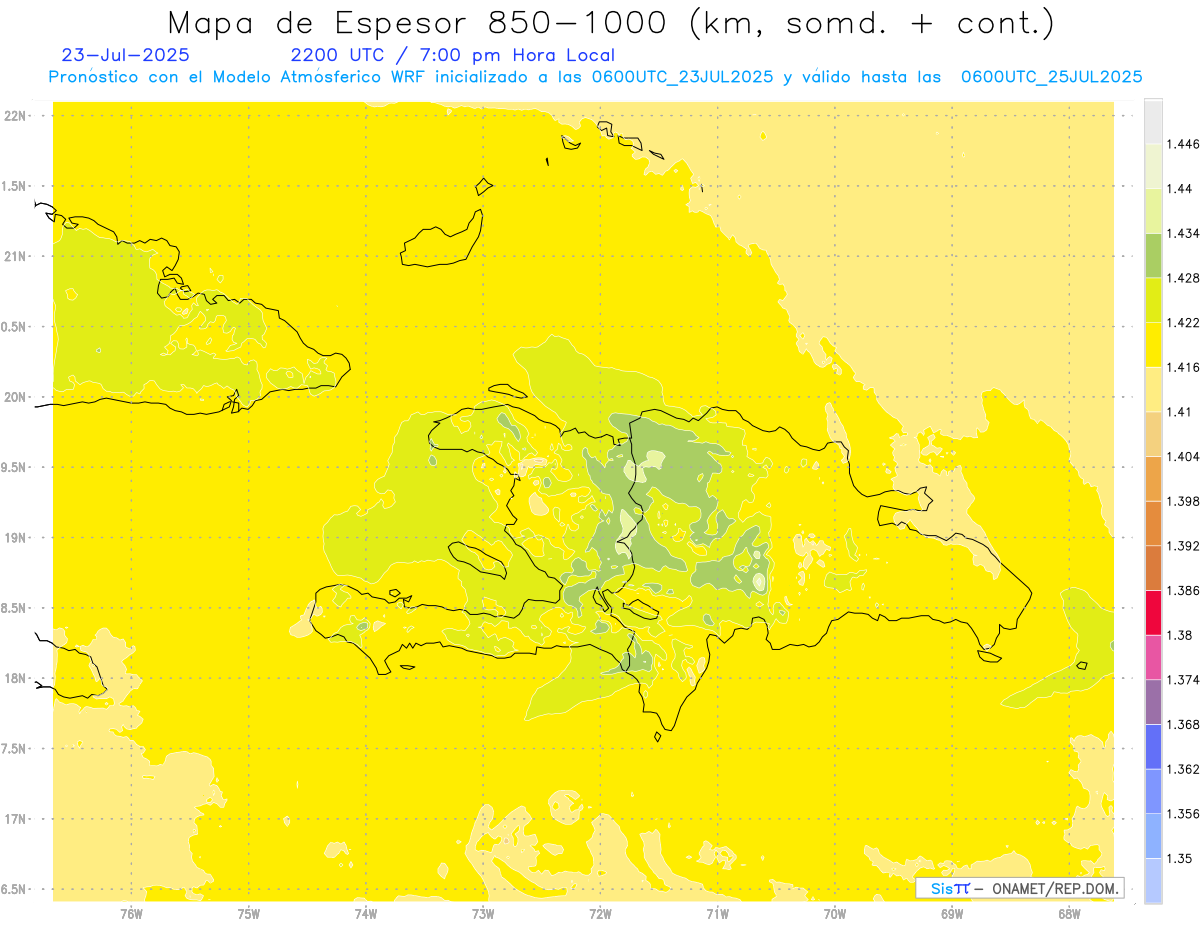
Task: Click the legend value '1.35'
Action: click(1179, 858)
